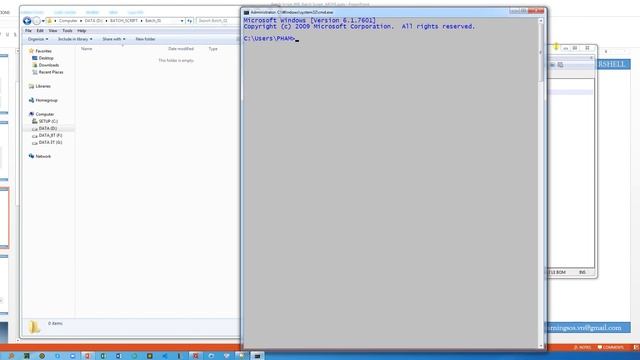Sort files by the Name column
Viewport: 640px width, 360px height.
tap(87, 49)
